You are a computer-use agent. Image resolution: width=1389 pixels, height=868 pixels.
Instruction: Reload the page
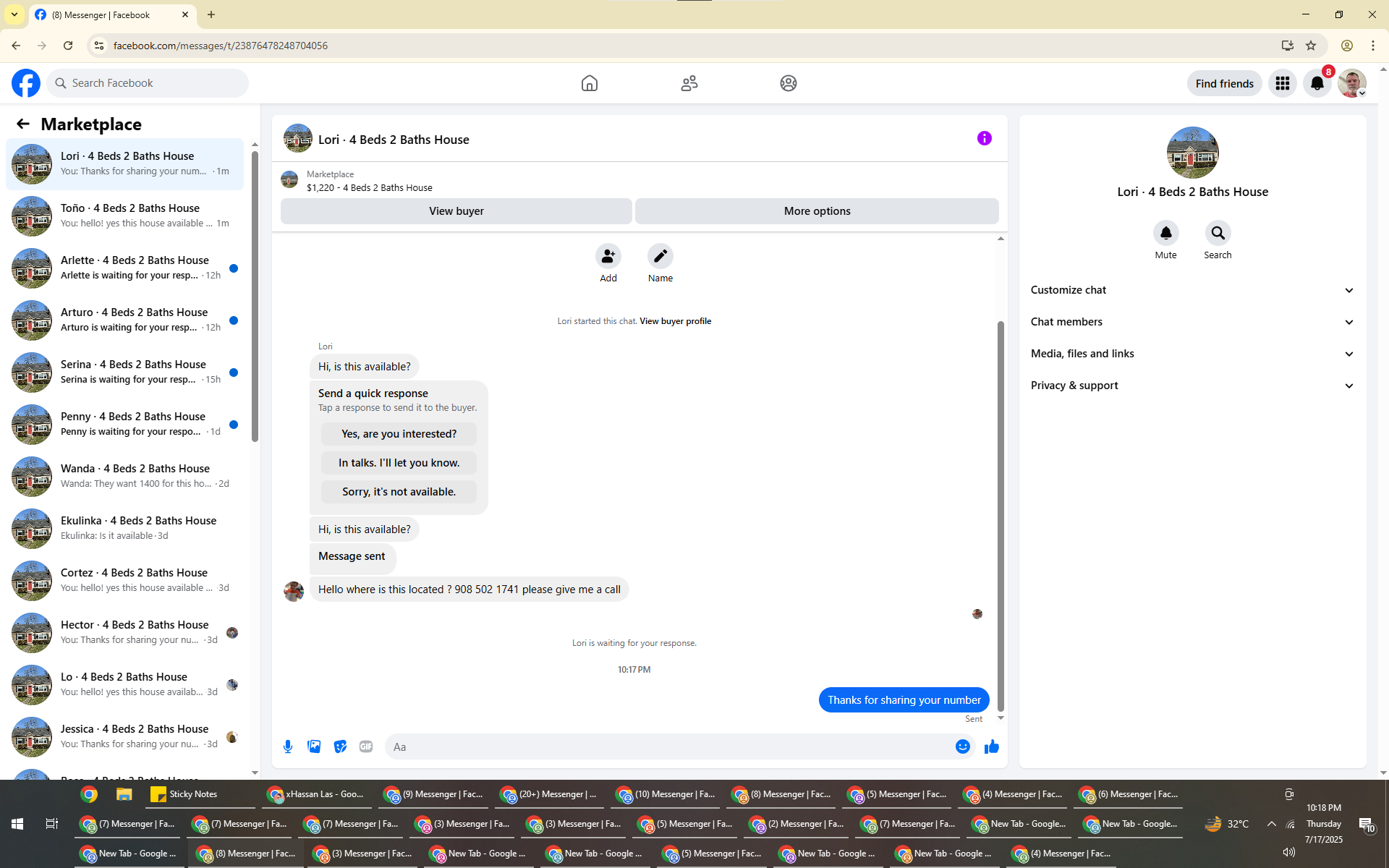pyautogui.click(x=68, y=46)
